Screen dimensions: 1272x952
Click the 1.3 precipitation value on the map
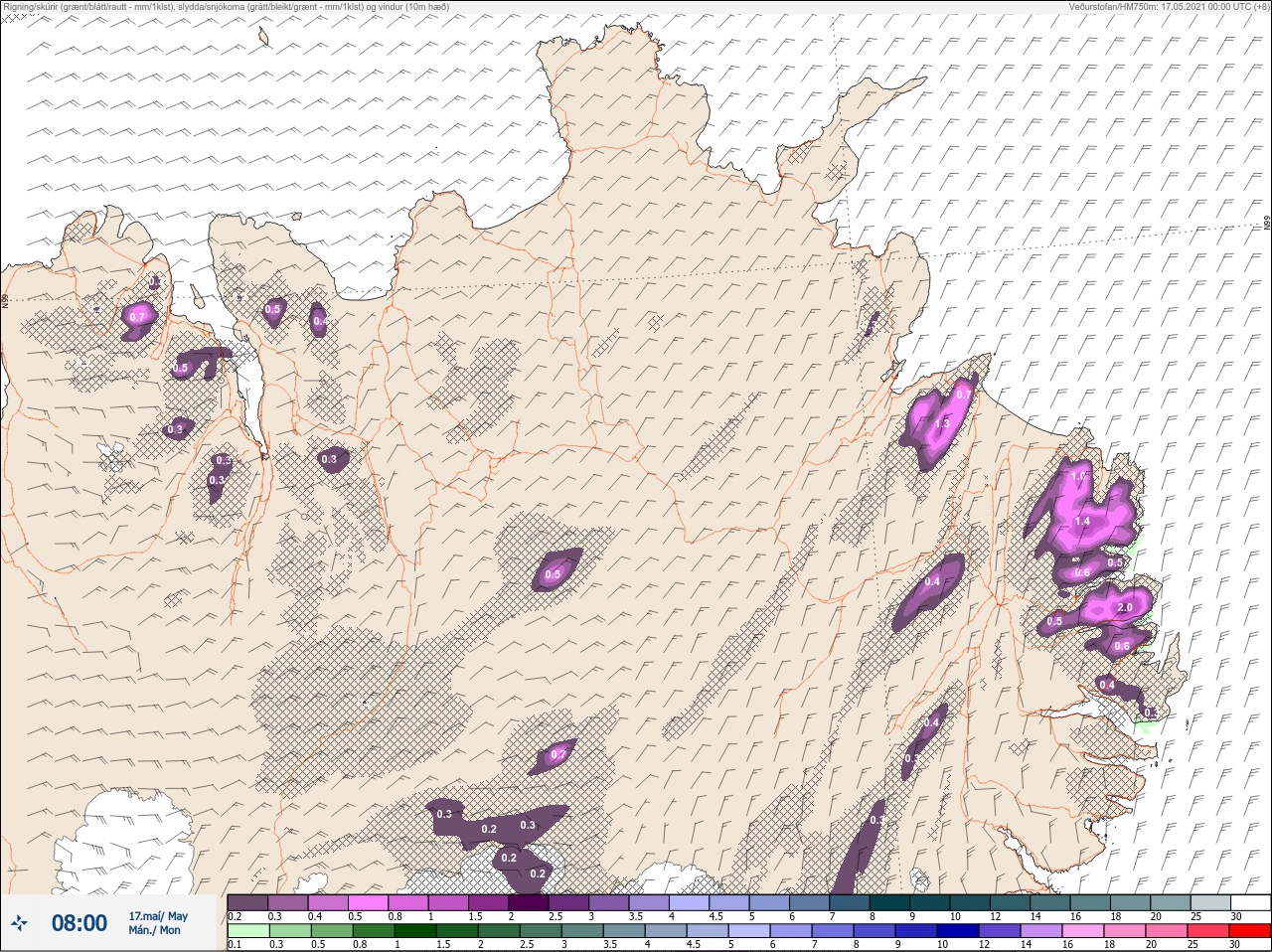pyautogui.click(x=942, y=423)
